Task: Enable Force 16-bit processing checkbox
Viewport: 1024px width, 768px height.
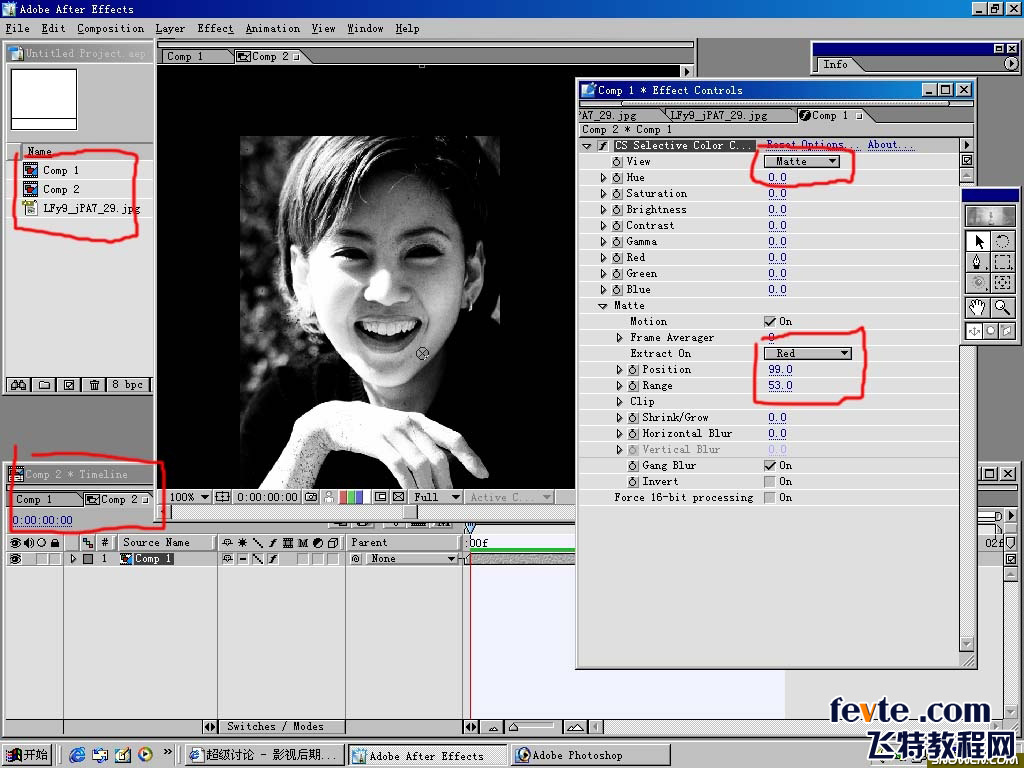Action: [770, 498]
